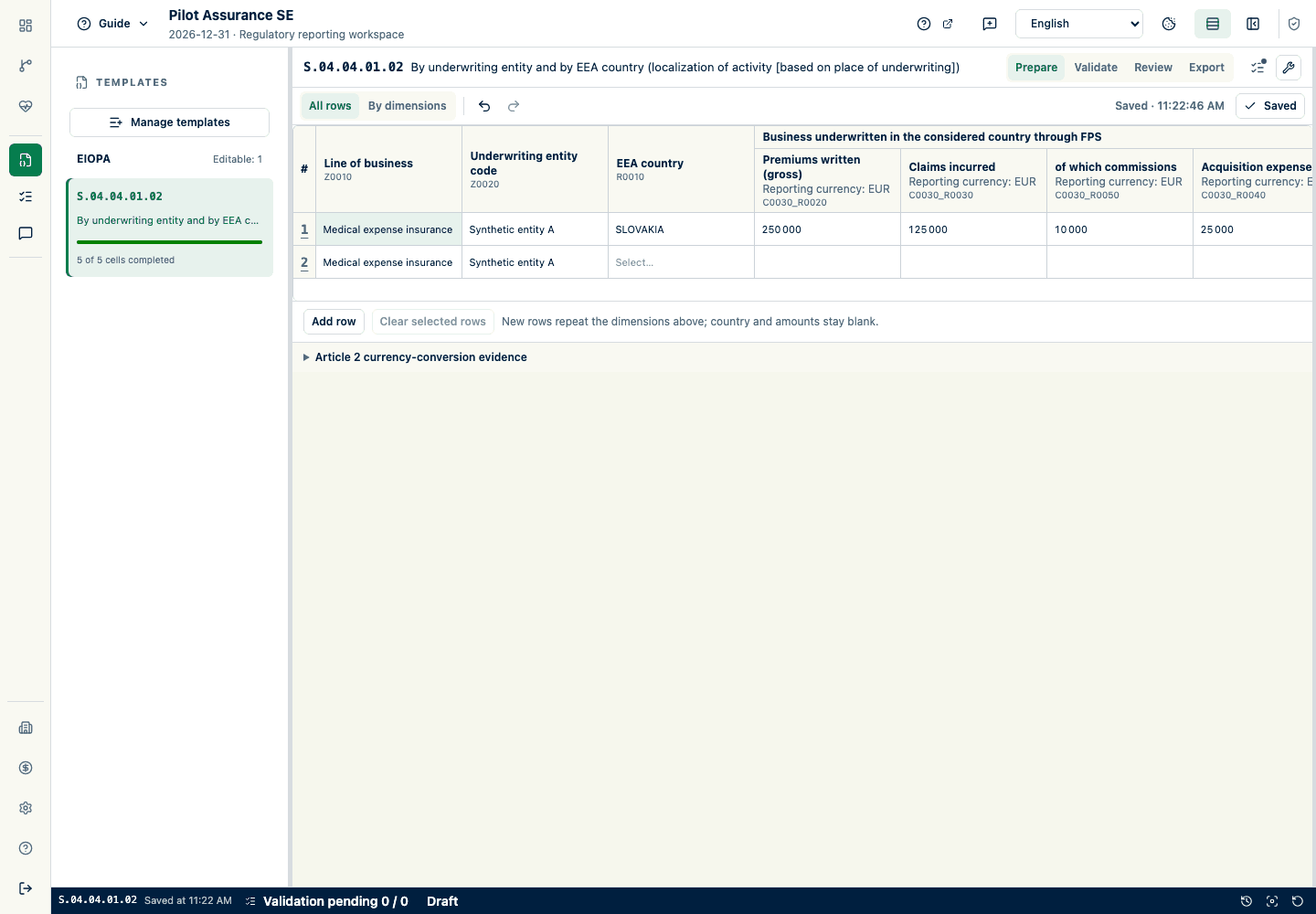Click Validation pending in status bar
This screenshot has width=1316, height=914.
(326, 901)
